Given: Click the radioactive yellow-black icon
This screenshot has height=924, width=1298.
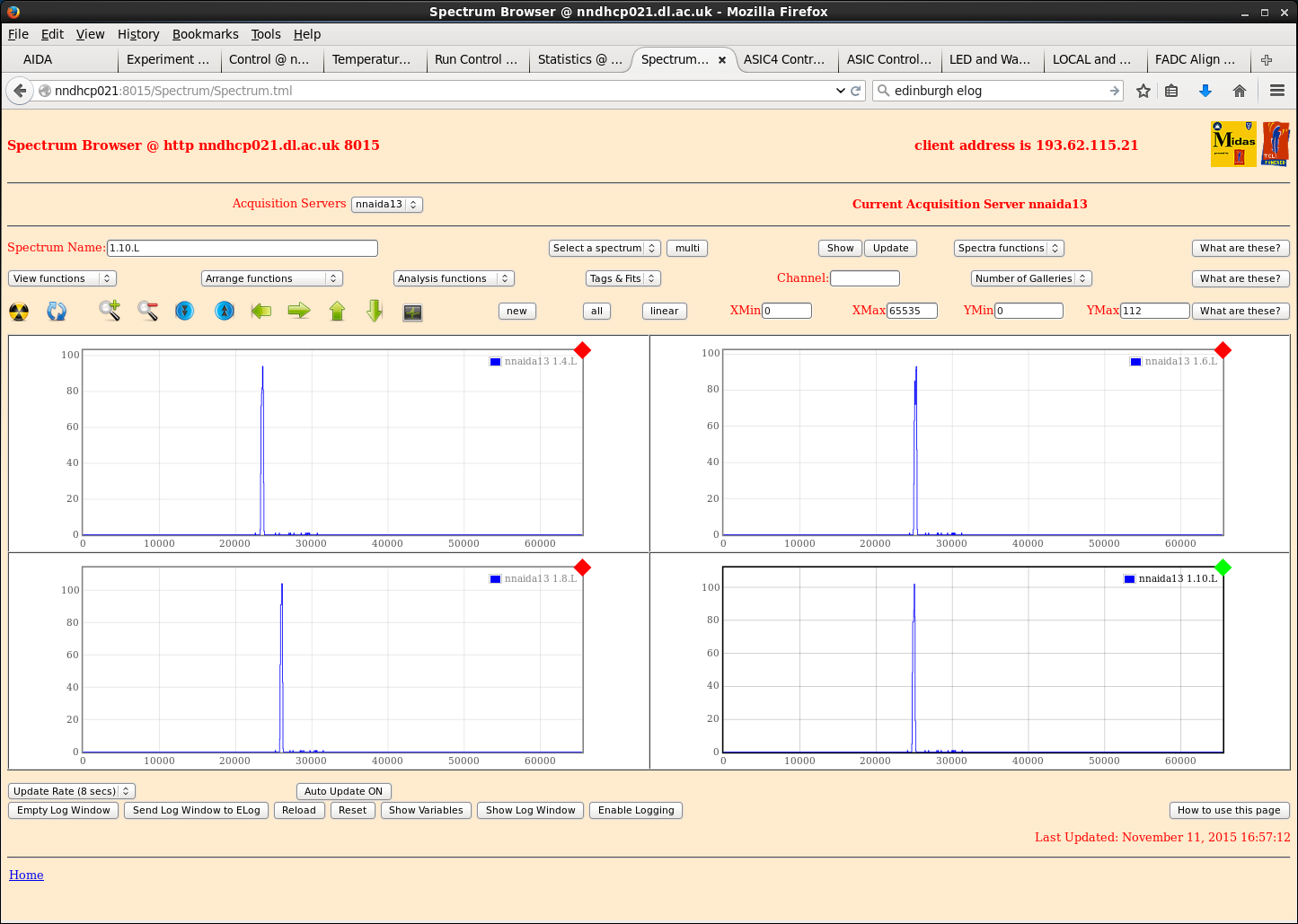Looking at the screenshot, I should 19,312.
